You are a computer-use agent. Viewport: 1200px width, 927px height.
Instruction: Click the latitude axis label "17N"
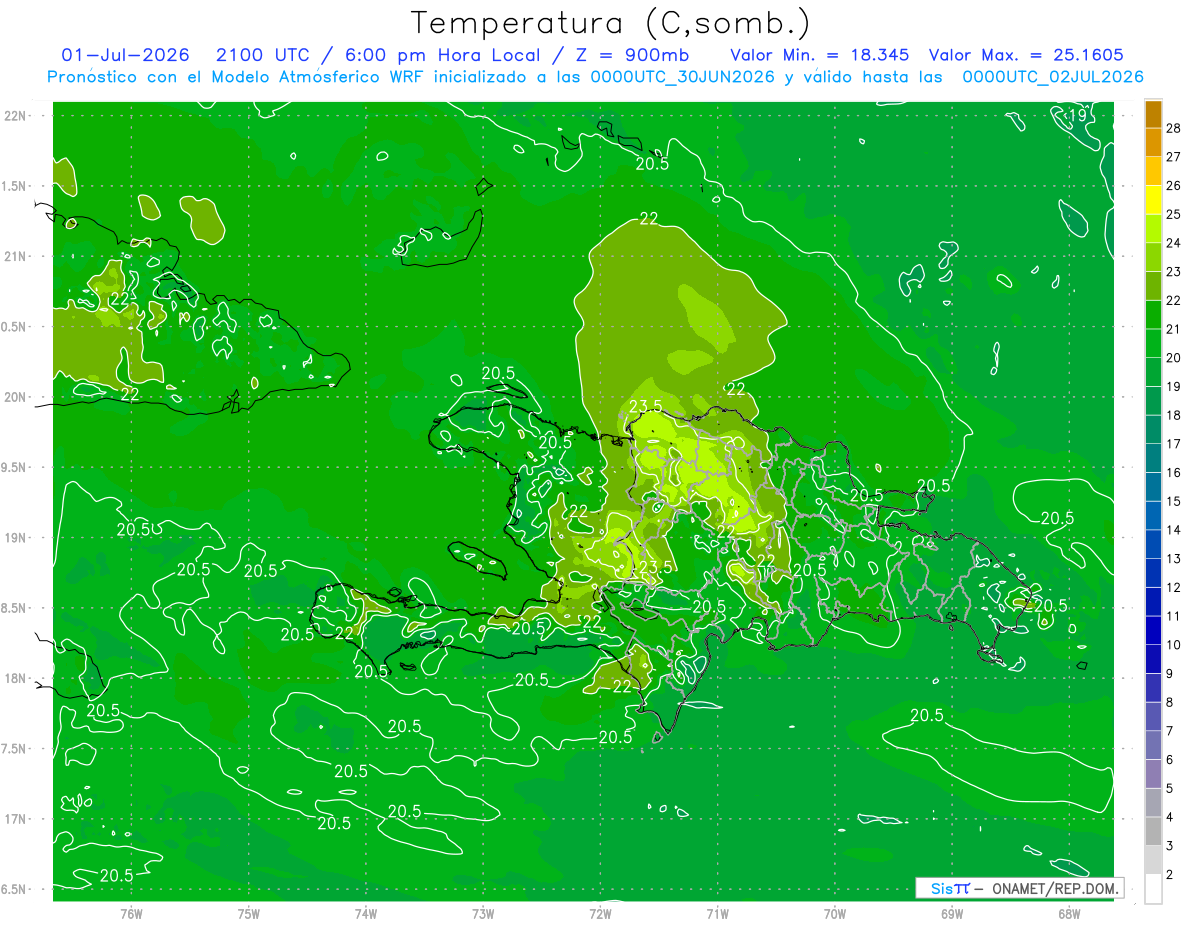(16, 819)
